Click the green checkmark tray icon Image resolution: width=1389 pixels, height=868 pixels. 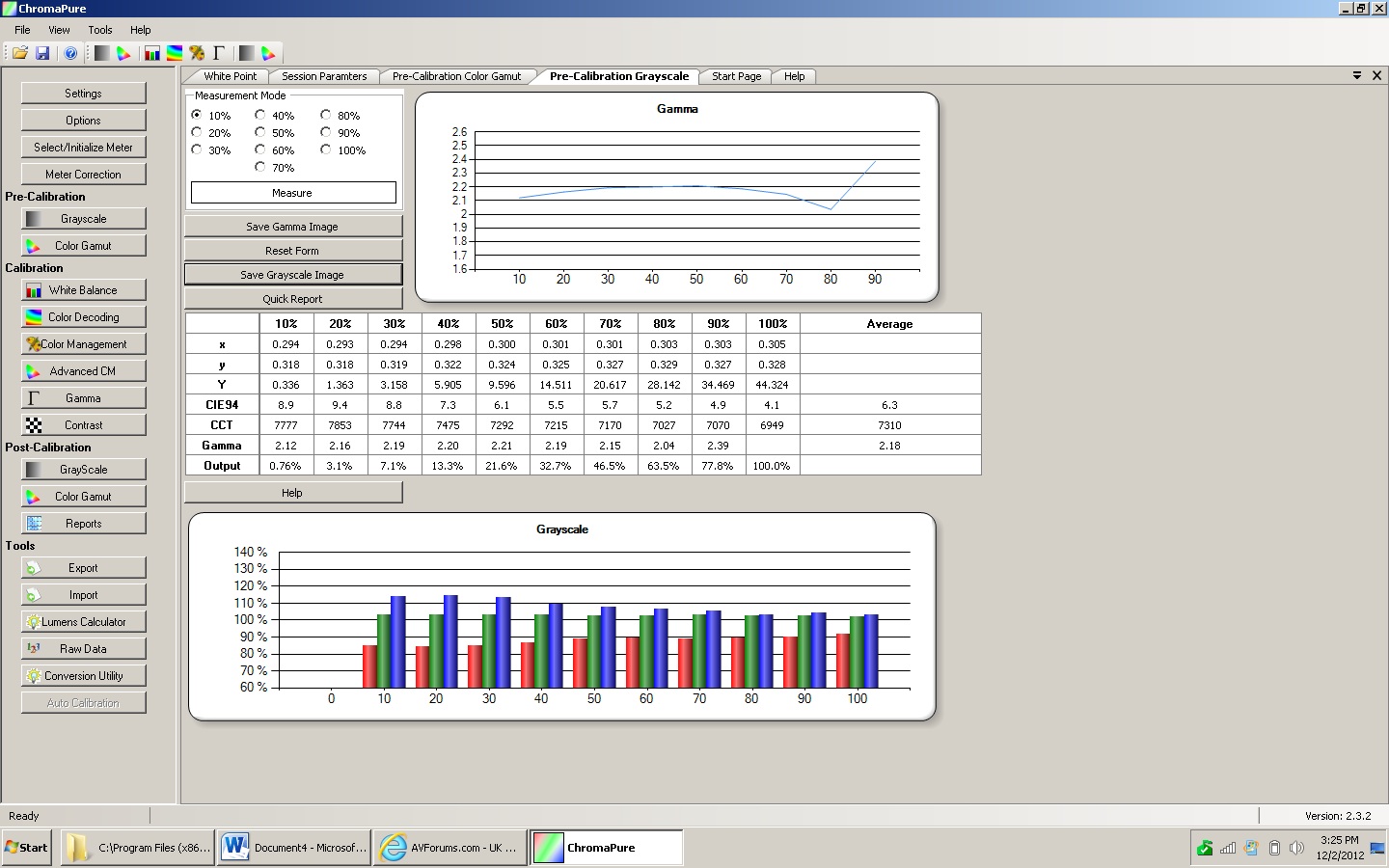[1205, 848]
